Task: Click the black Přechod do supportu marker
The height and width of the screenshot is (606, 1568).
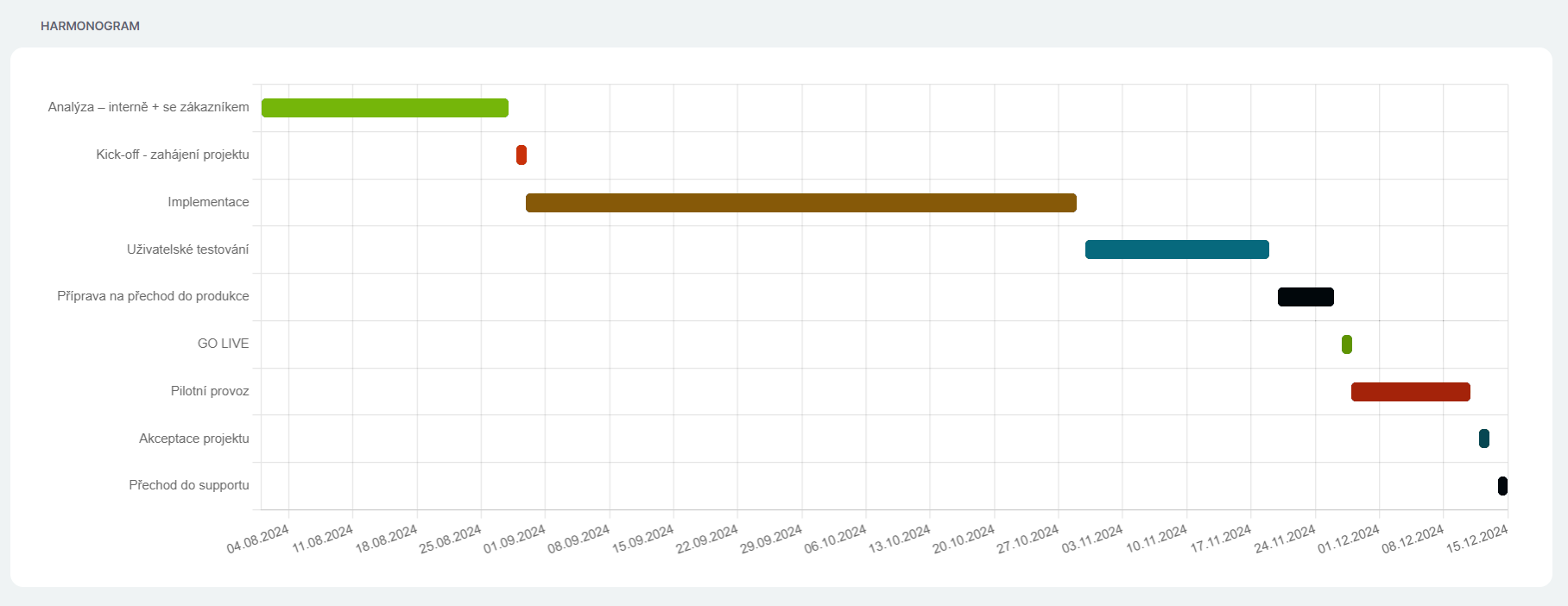Action: 1502,486
